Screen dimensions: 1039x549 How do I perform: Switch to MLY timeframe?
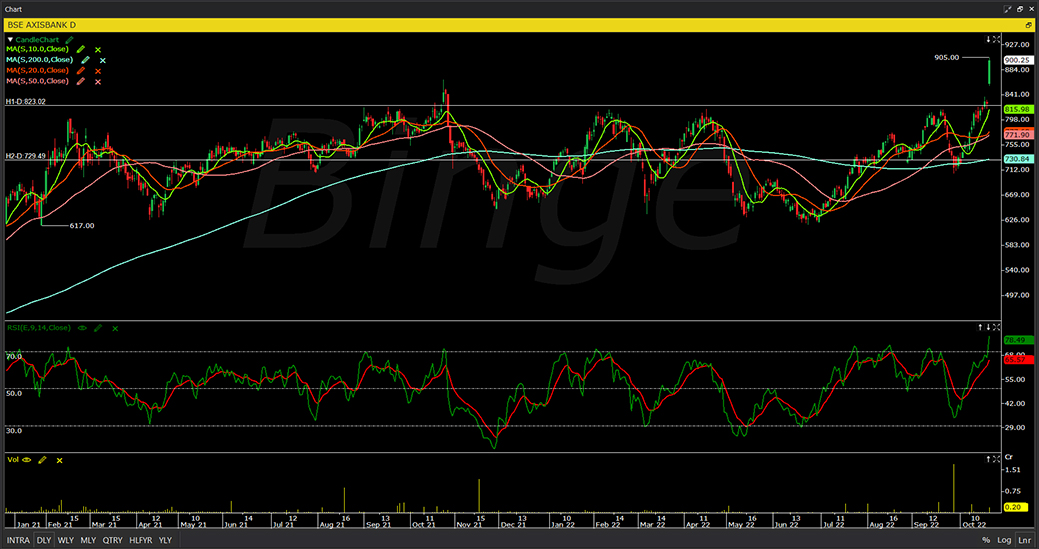[88, 540]
